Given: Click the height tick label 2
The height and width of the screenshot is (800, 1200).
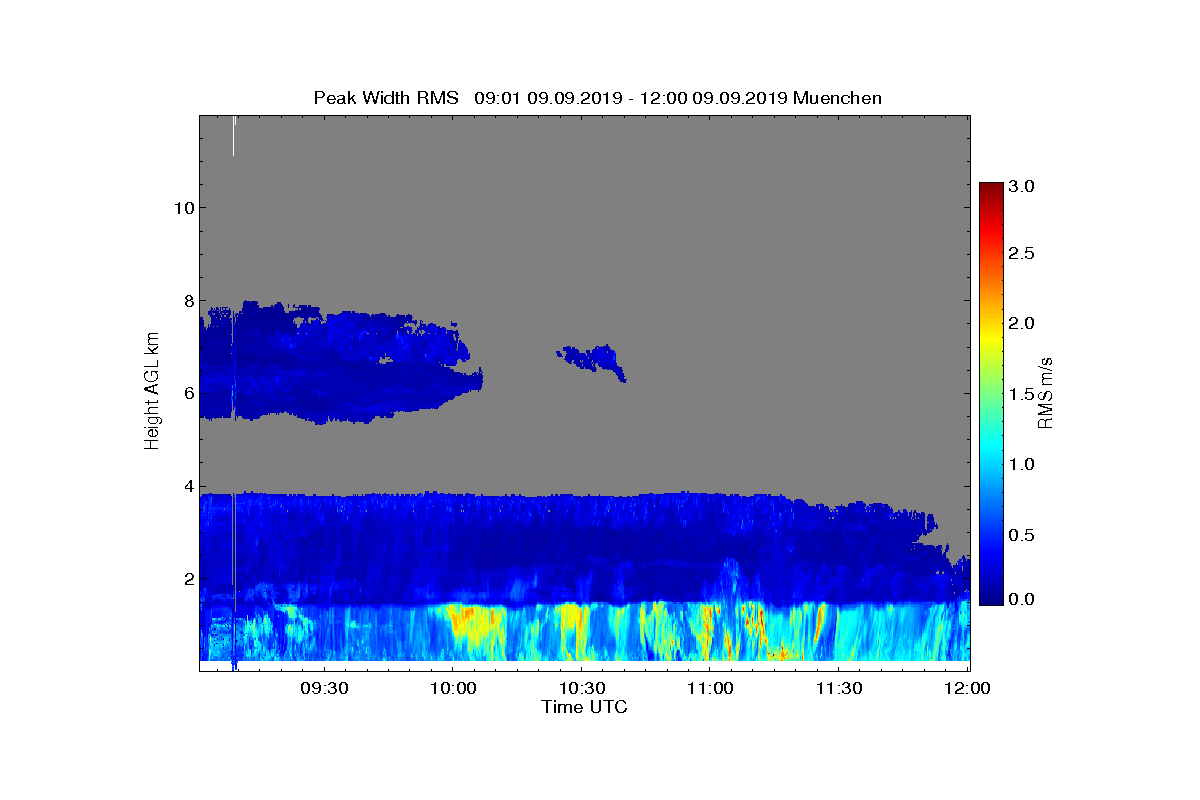Looking at the screenshot, I should (187, 578).
